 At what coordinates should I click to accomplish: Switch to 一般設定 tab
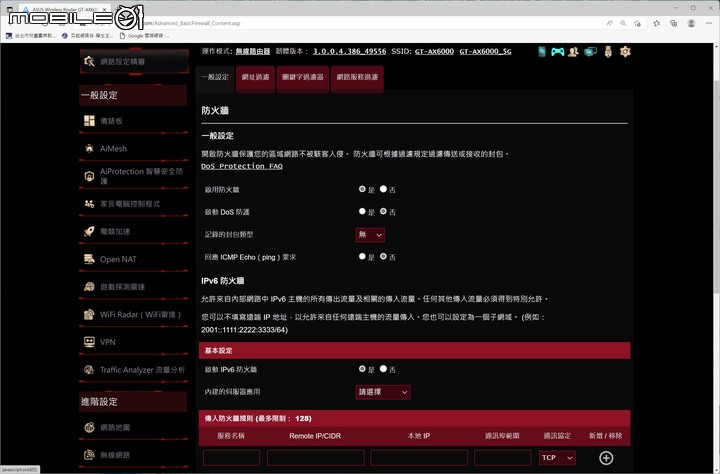click(x=215, y=77)
